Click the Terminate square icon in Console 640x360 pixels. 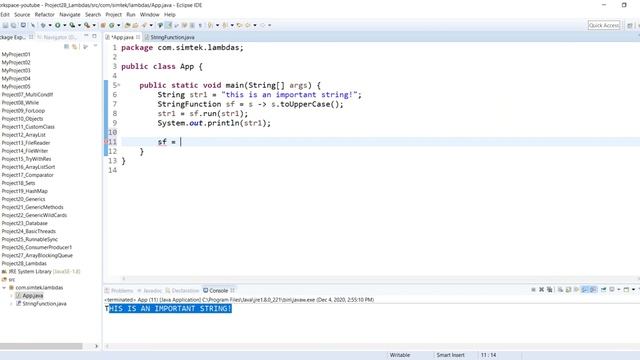(533, 290)
